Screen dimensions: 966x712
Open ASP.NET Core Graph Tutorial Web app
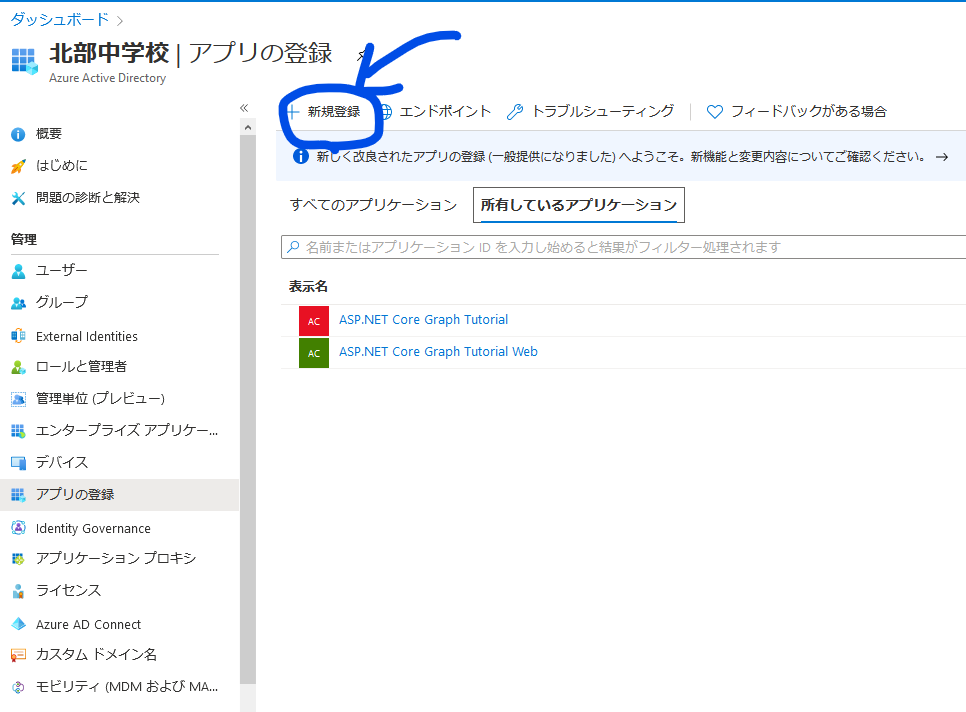[x=437, y=352]
